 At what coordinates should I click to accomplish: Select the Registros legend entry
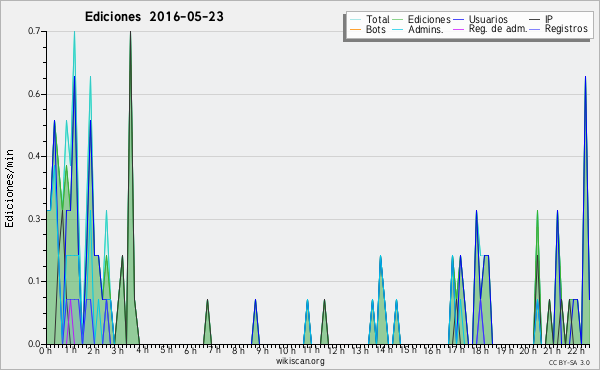558,29
